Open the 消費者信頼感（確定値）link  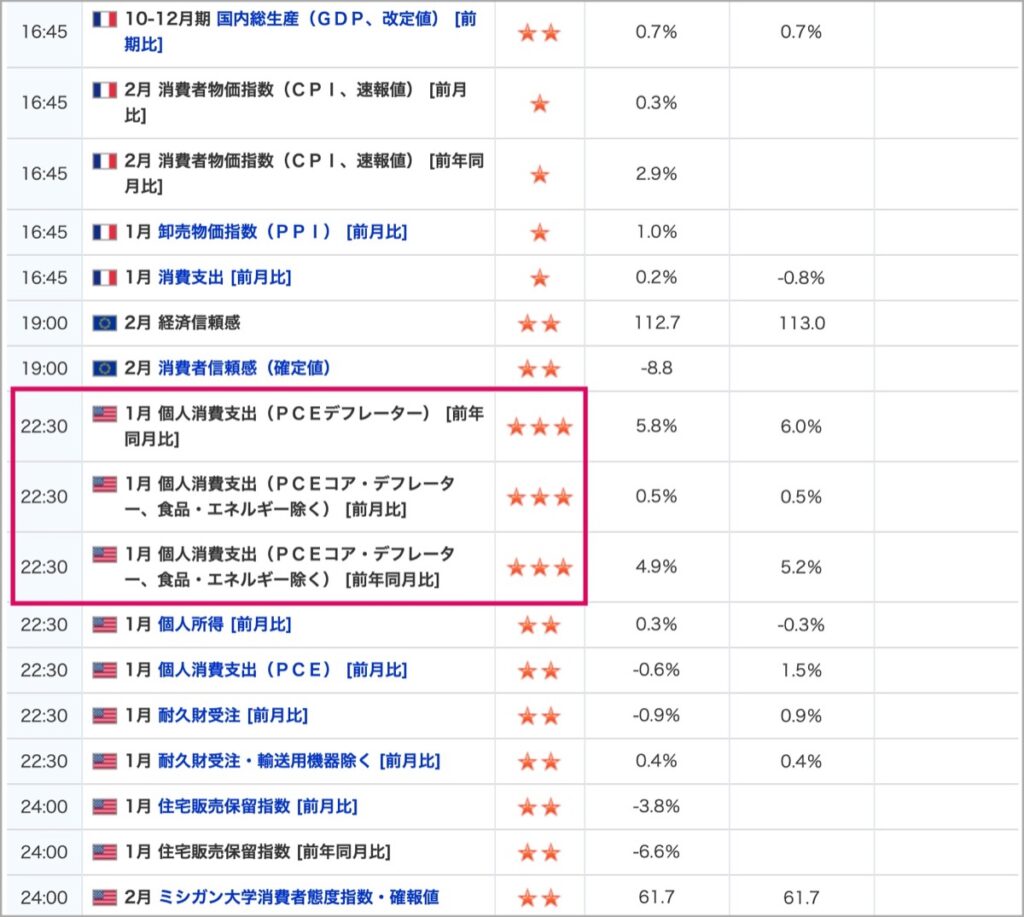pos(244,368)
